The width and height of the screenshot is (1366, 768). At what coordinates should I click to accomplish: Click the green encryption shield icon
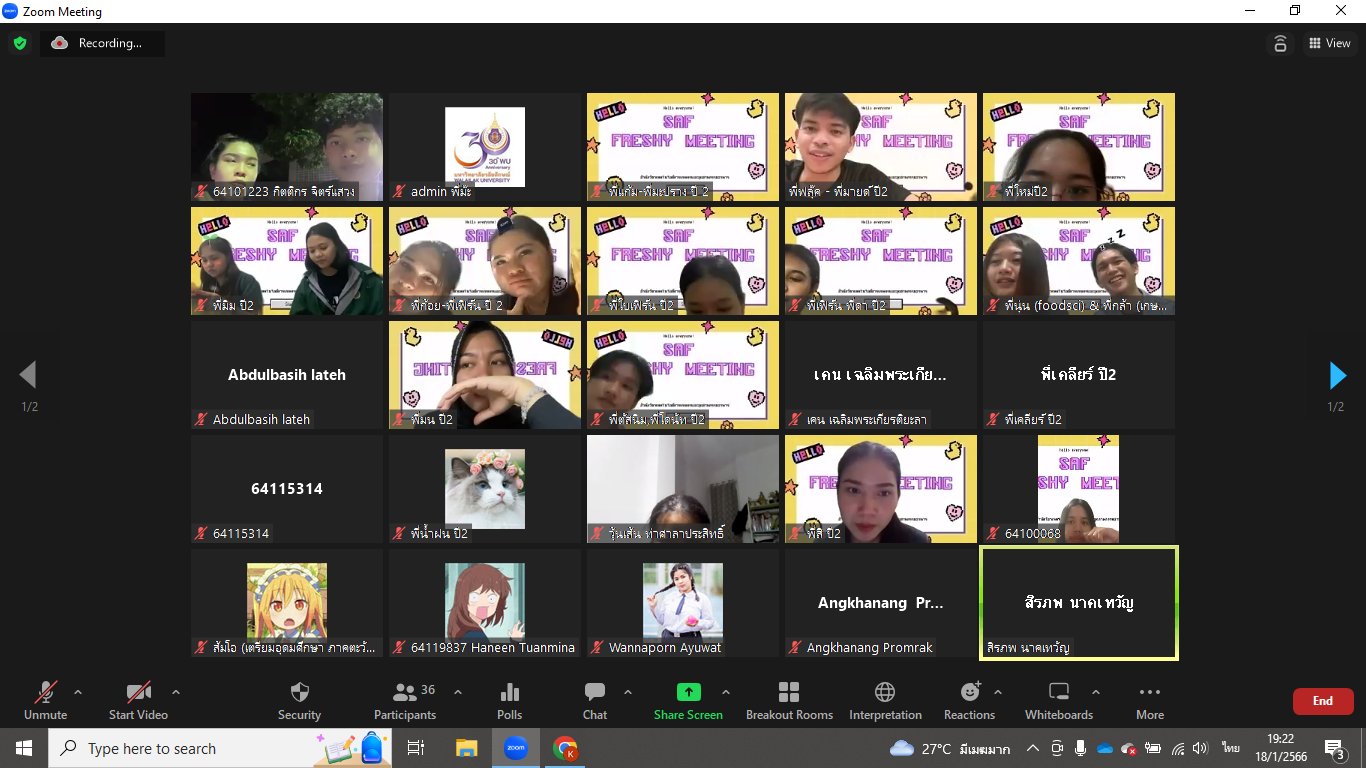[20, 43]
